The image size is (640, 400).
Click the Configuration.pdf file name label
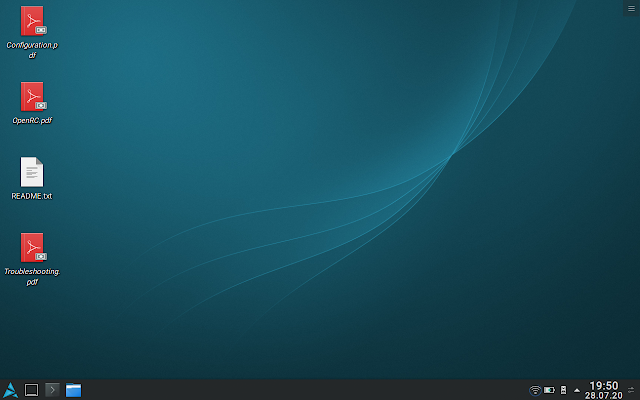[x=32, y=50]
